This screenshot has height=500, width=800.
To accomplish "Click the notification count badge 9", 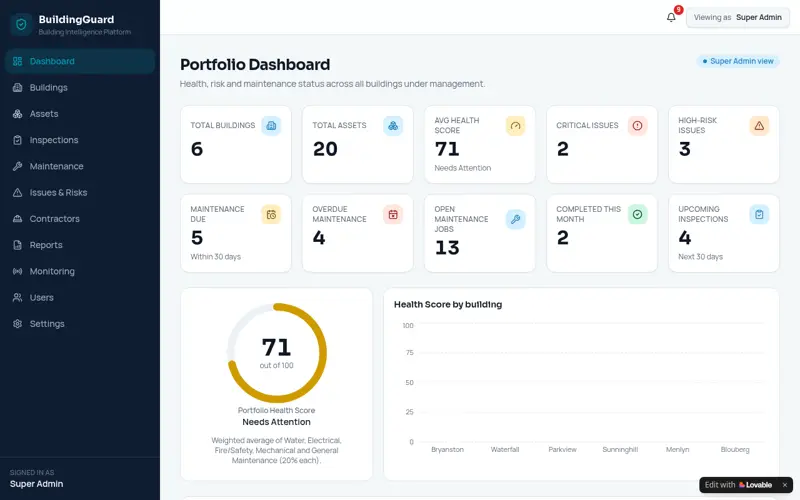I will [679, 10].
